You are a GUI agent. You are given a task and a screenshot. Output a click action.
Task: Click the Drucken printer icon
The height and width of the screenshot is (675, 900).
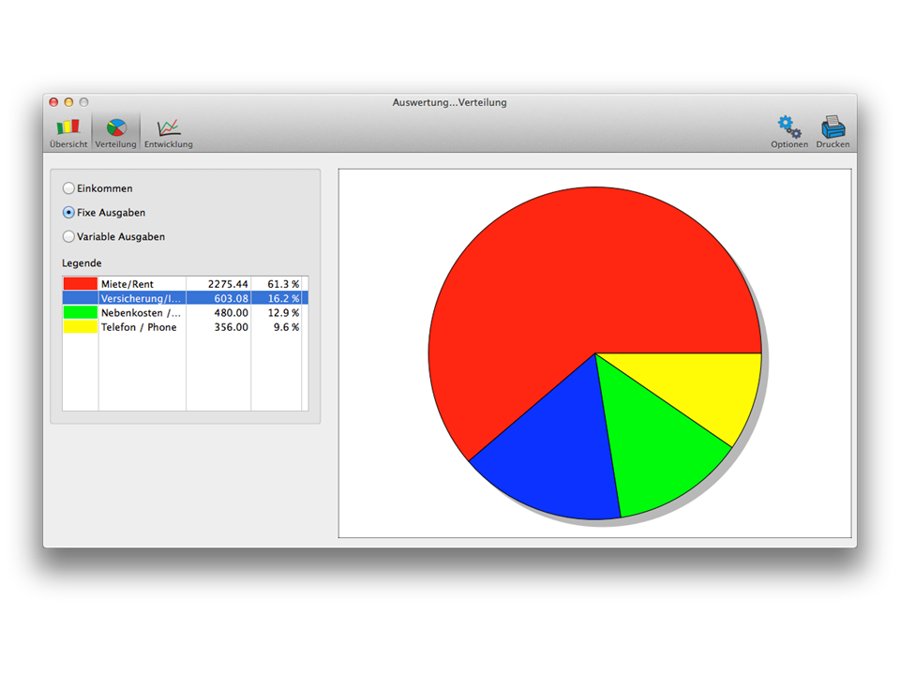[833, 127]
